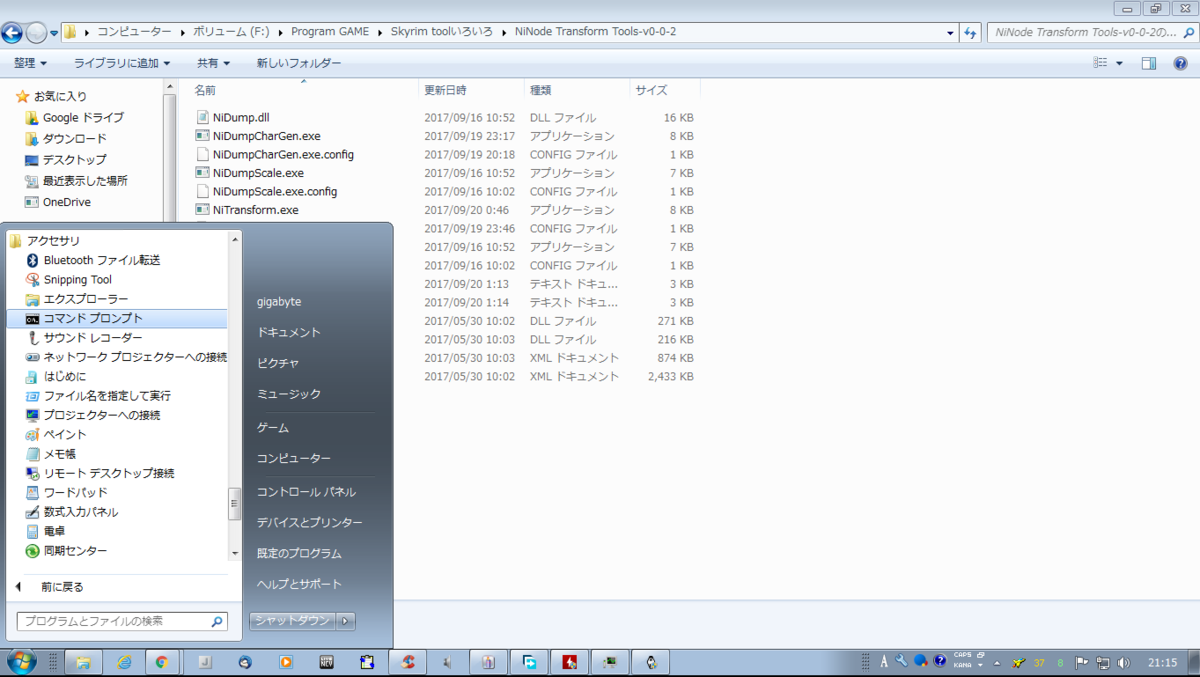Open 共有 dropdown menu

(214, 63)
